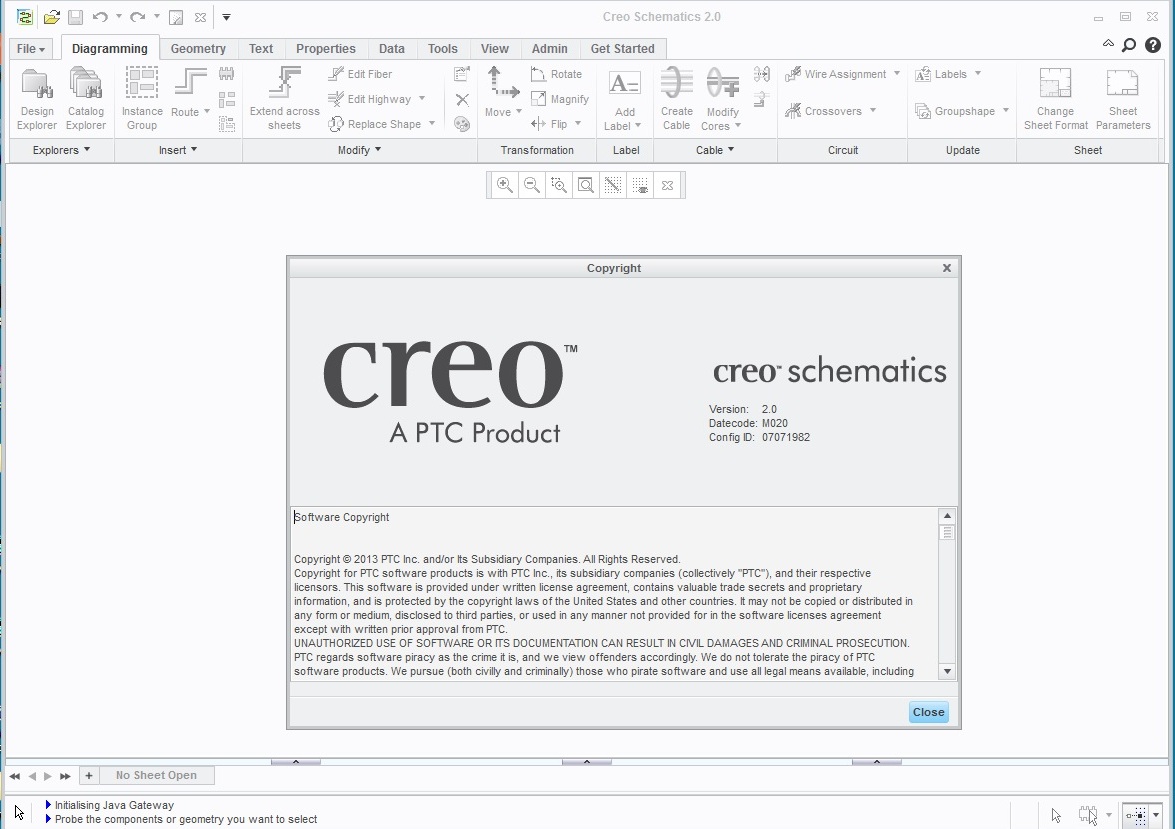Switch to the Geometry tab

pyautogui.click(x=198, y=49)
